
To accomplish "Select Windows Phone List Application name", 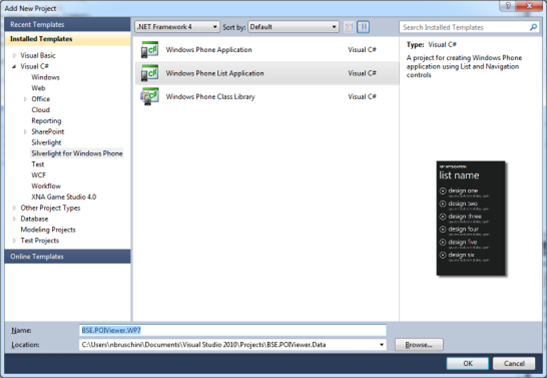I will (215, 73).
